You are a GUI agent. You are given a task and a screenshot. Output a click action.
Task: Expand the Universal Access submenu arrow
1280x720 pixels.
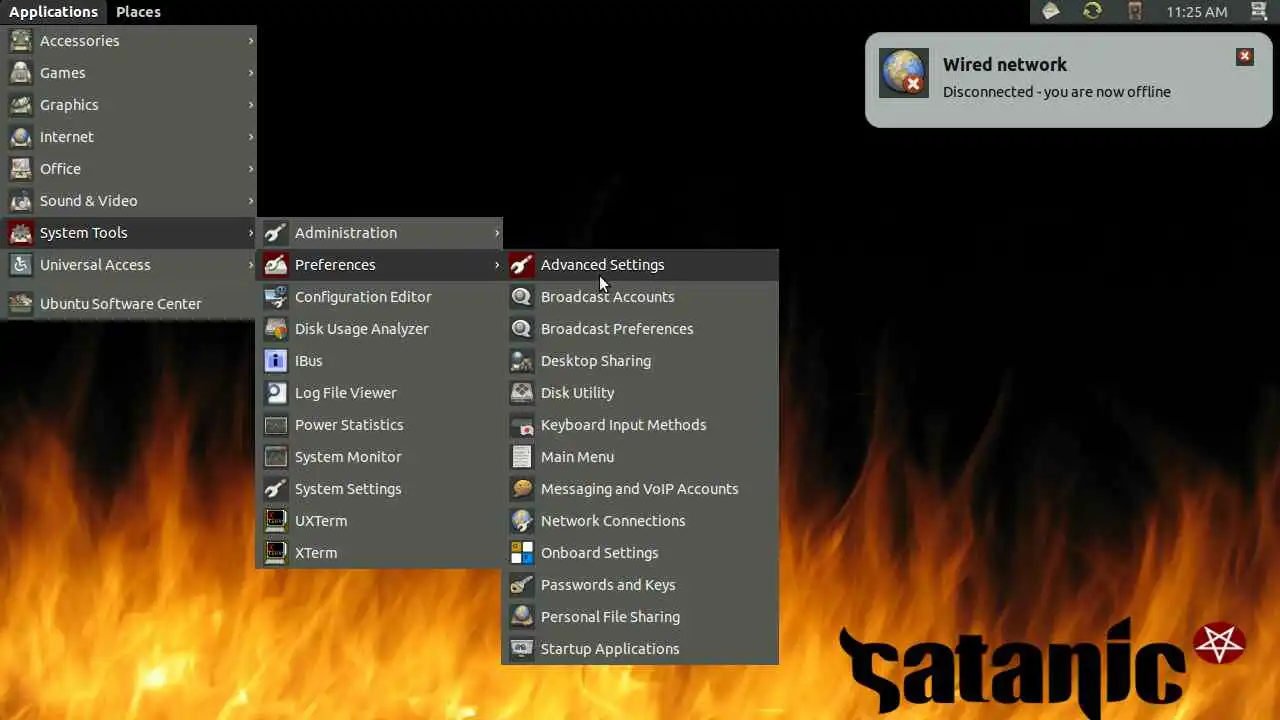coord(251,265)
